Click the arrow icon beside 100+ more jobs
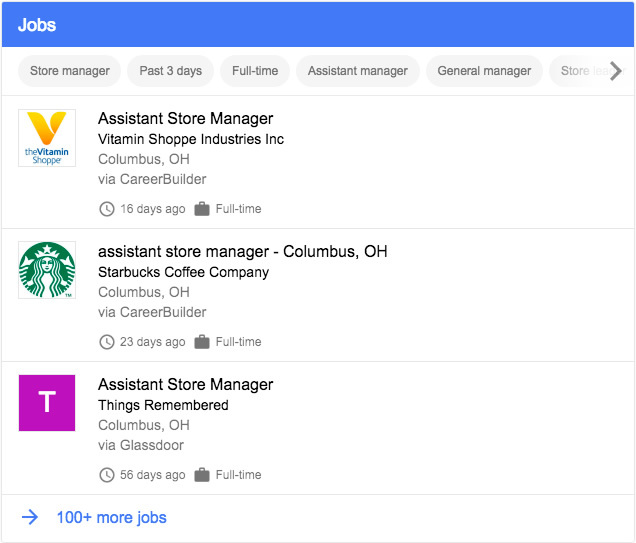This screenshot has width=636, height=543. pos(31,517)
